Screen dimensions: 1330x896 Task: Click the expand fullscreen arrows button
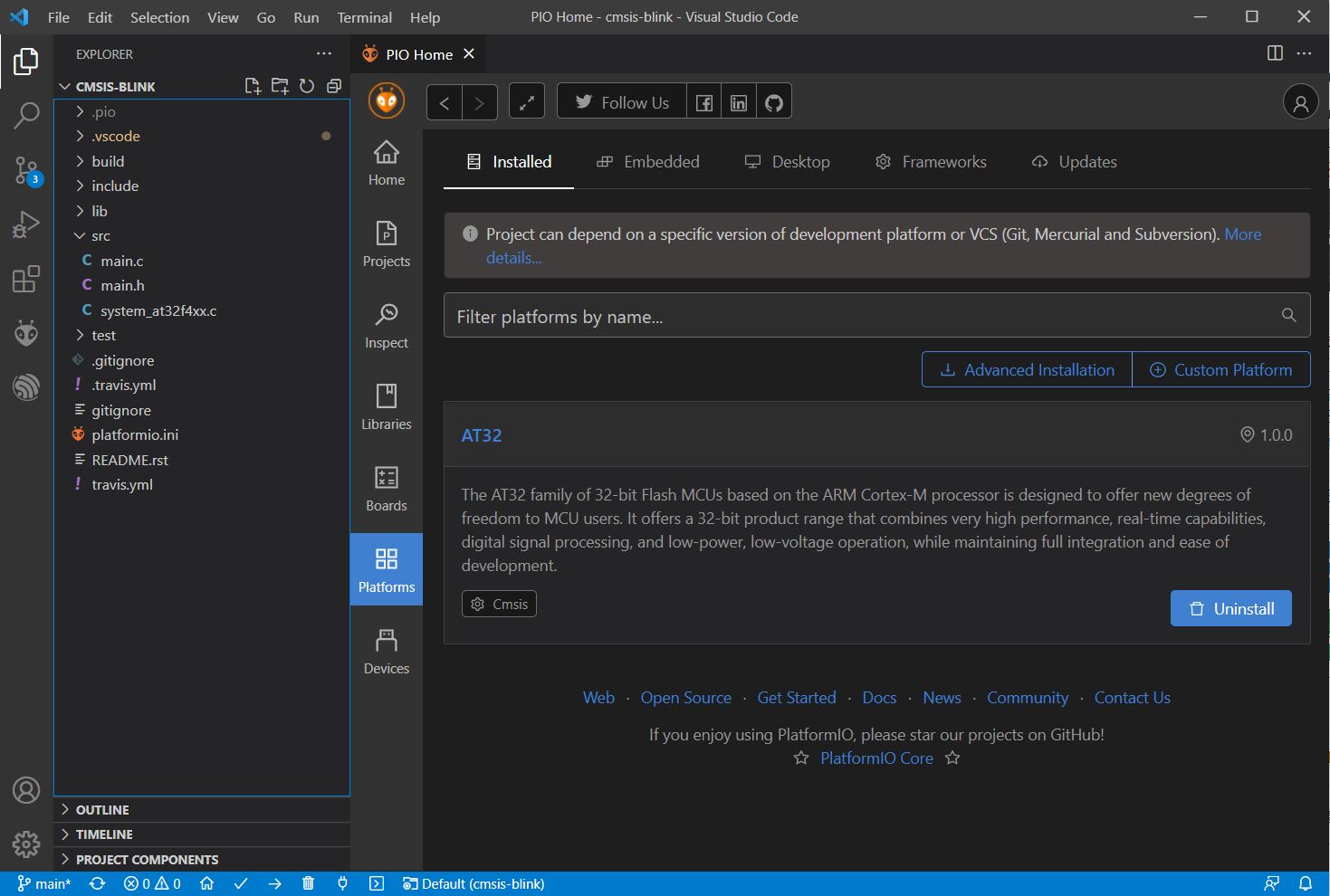[527, 102]
